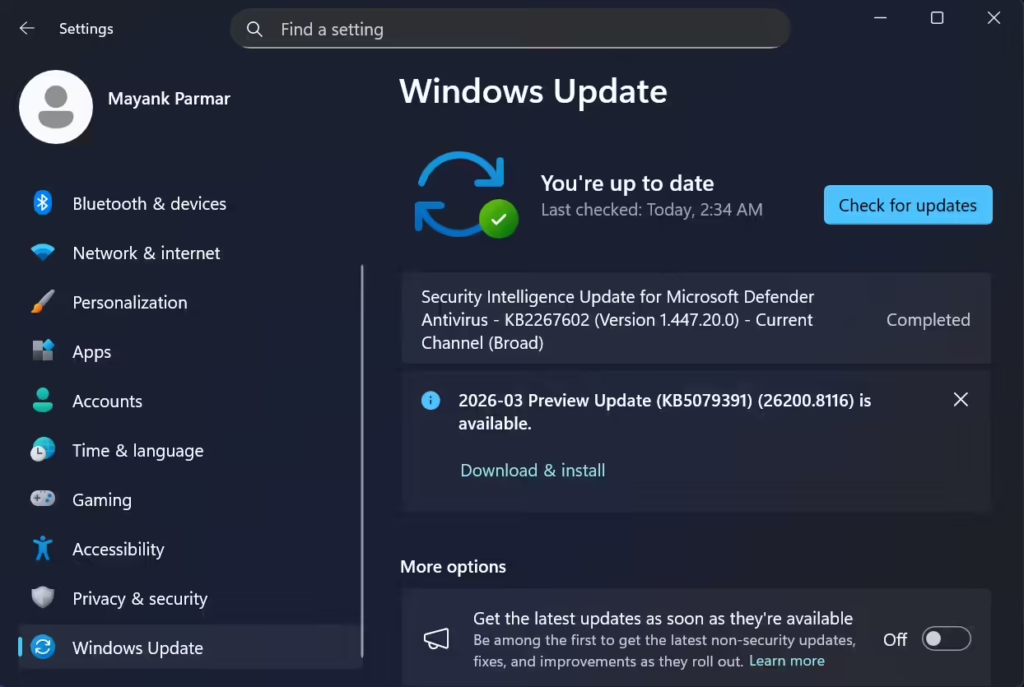Dismiss the KB5079391 update notification
Image resolution: width=1024 pixels, height=687 pixels.
point(961,399)
